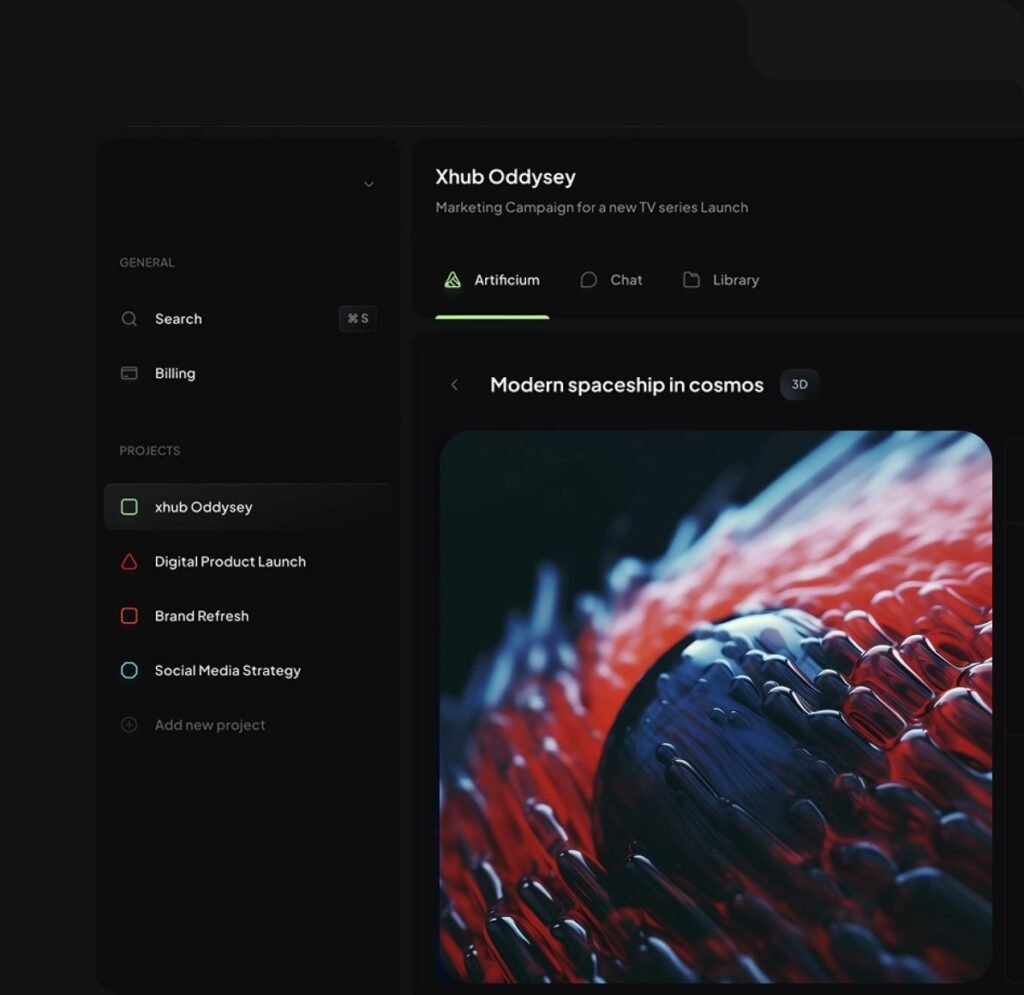The image size is (1024, 995).
Task: Click the plus icon next to Add new project
Action: coord(128,724)
